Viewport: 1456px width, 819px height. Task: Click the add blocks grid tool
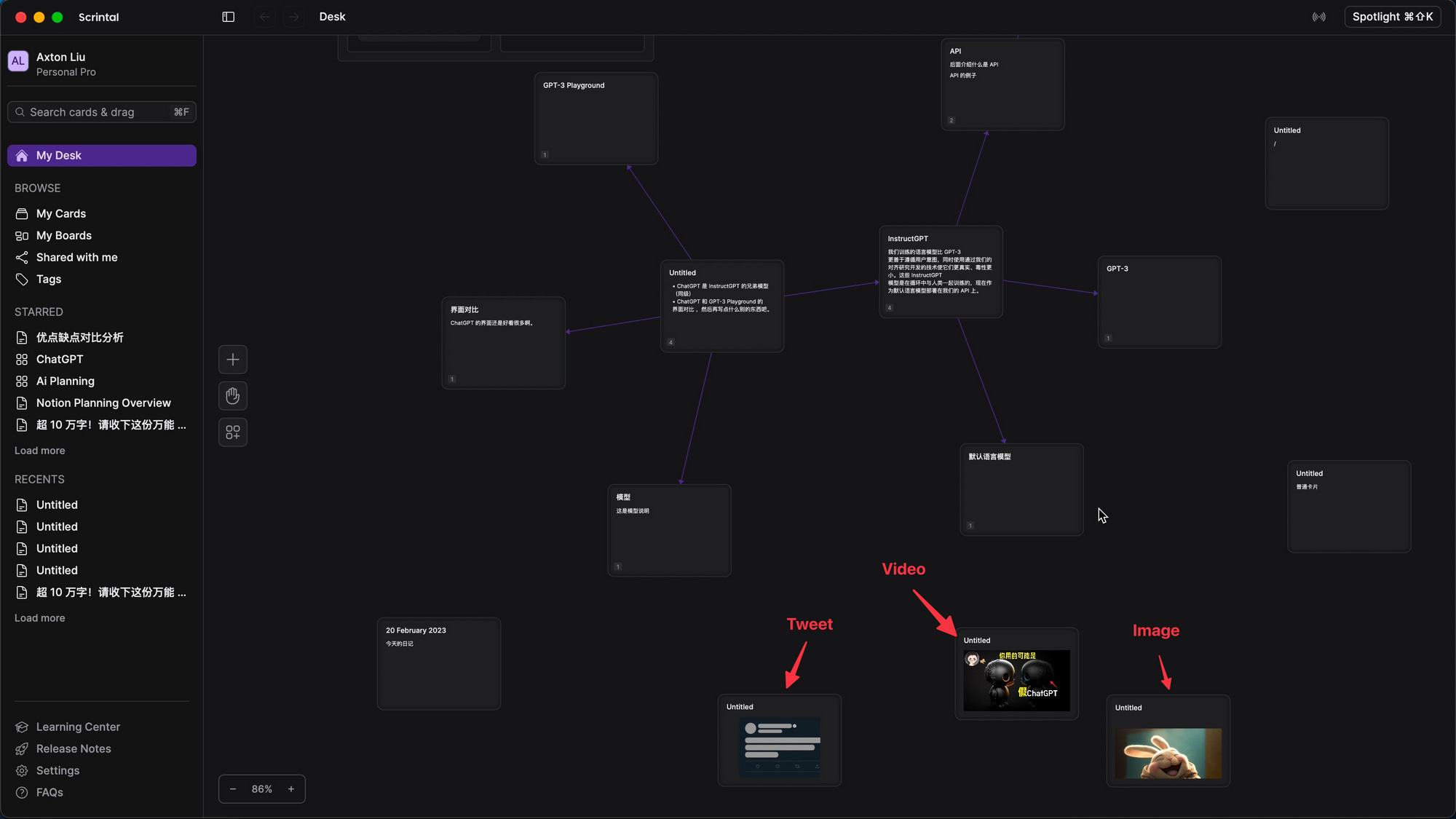tap(233, 432)
